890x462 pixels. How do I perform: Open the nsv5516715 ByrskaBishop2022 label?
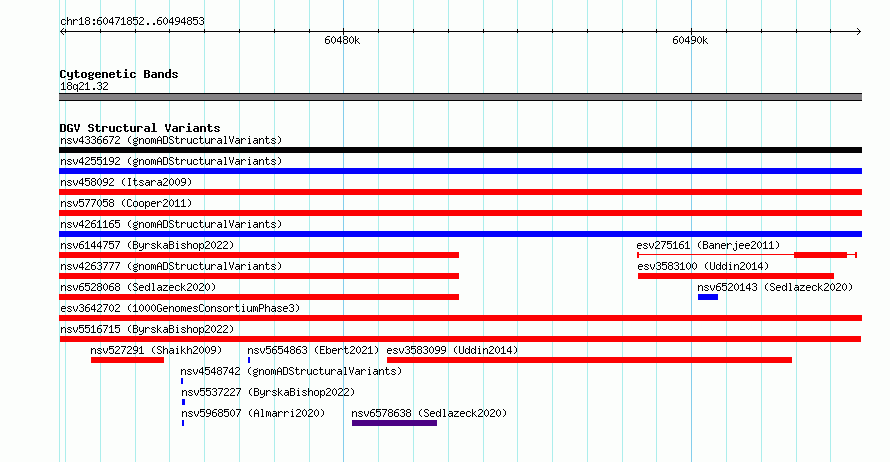click(147, 329)
